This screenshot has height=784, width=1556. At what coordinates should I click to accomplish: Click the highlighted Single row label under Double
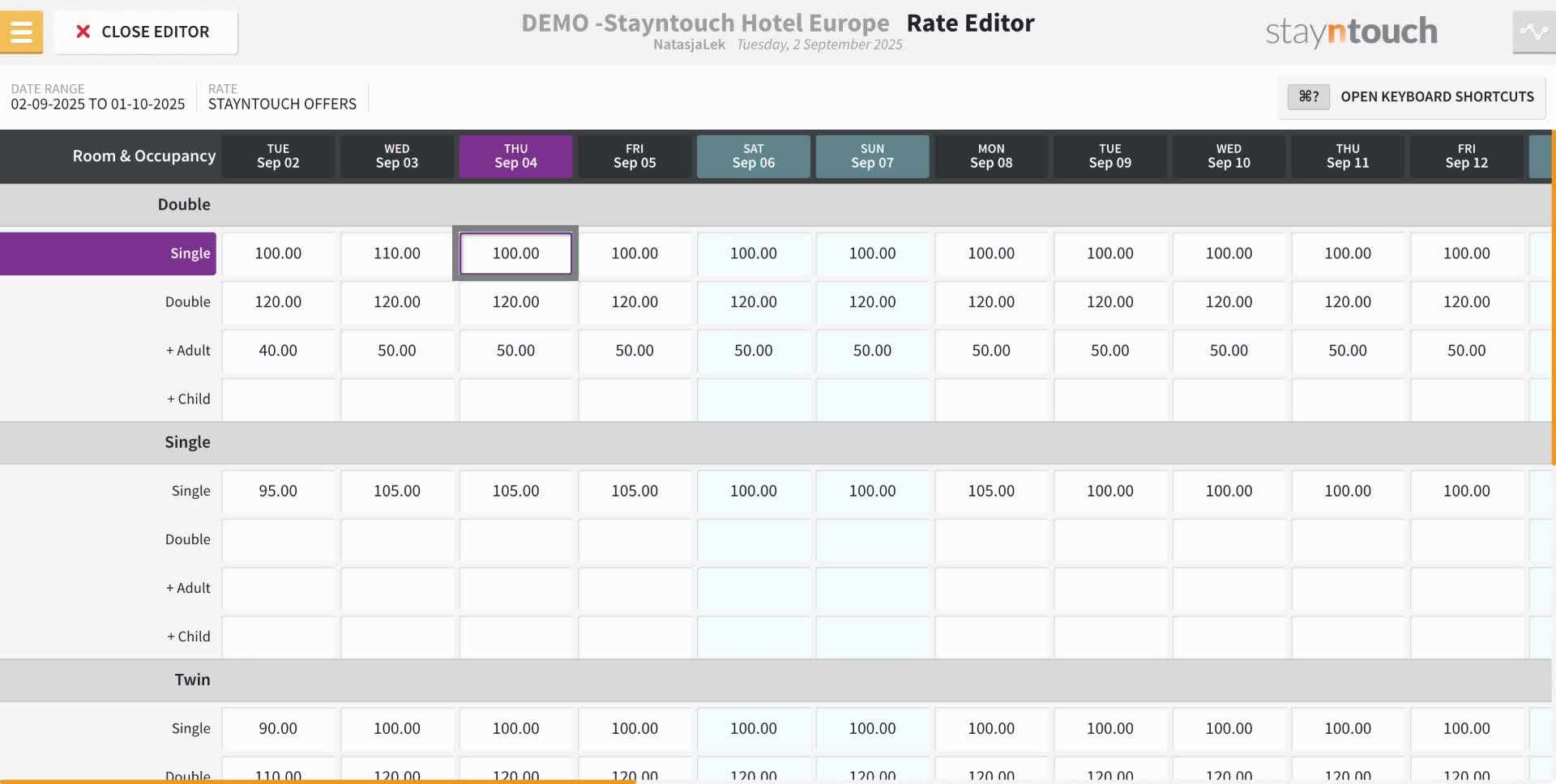(108, 254)
